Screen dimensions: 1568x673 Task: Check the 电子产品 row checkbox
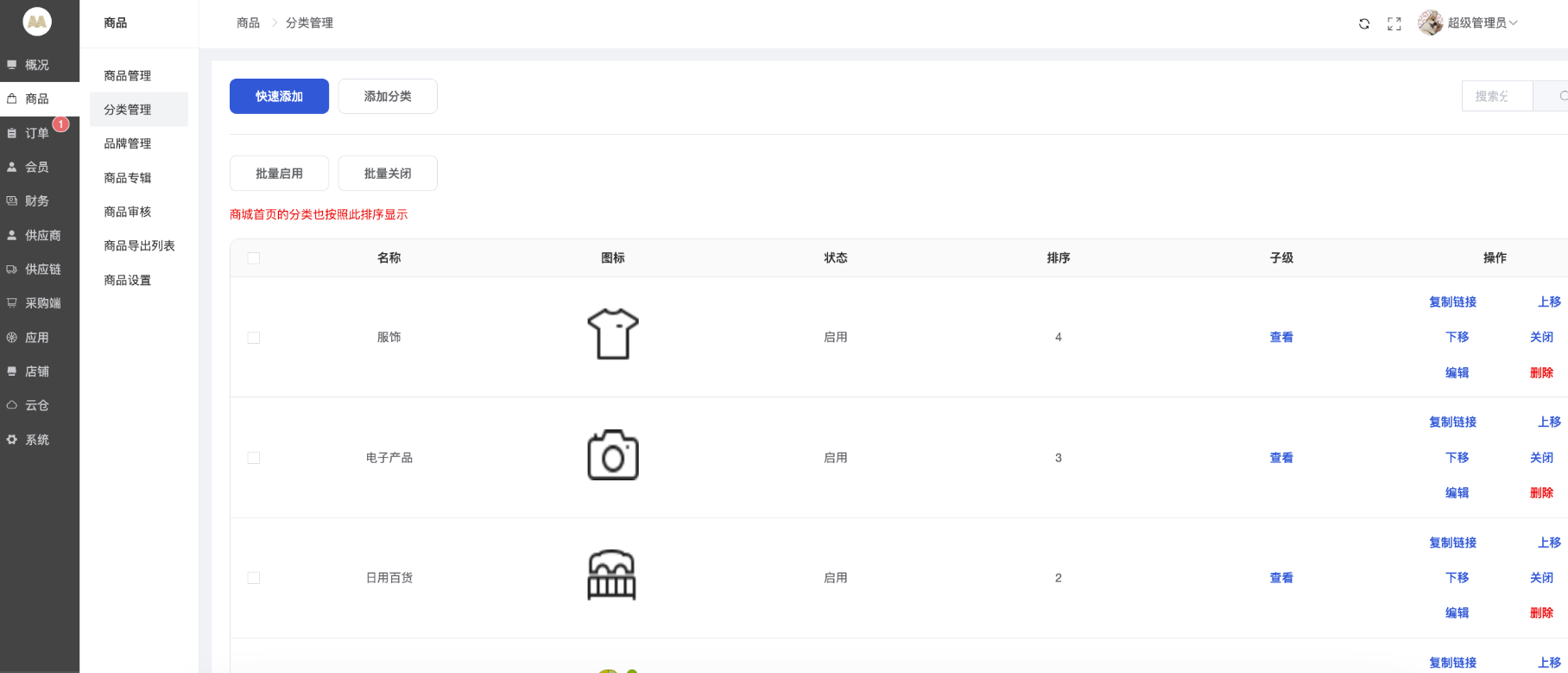pos(254,458)
